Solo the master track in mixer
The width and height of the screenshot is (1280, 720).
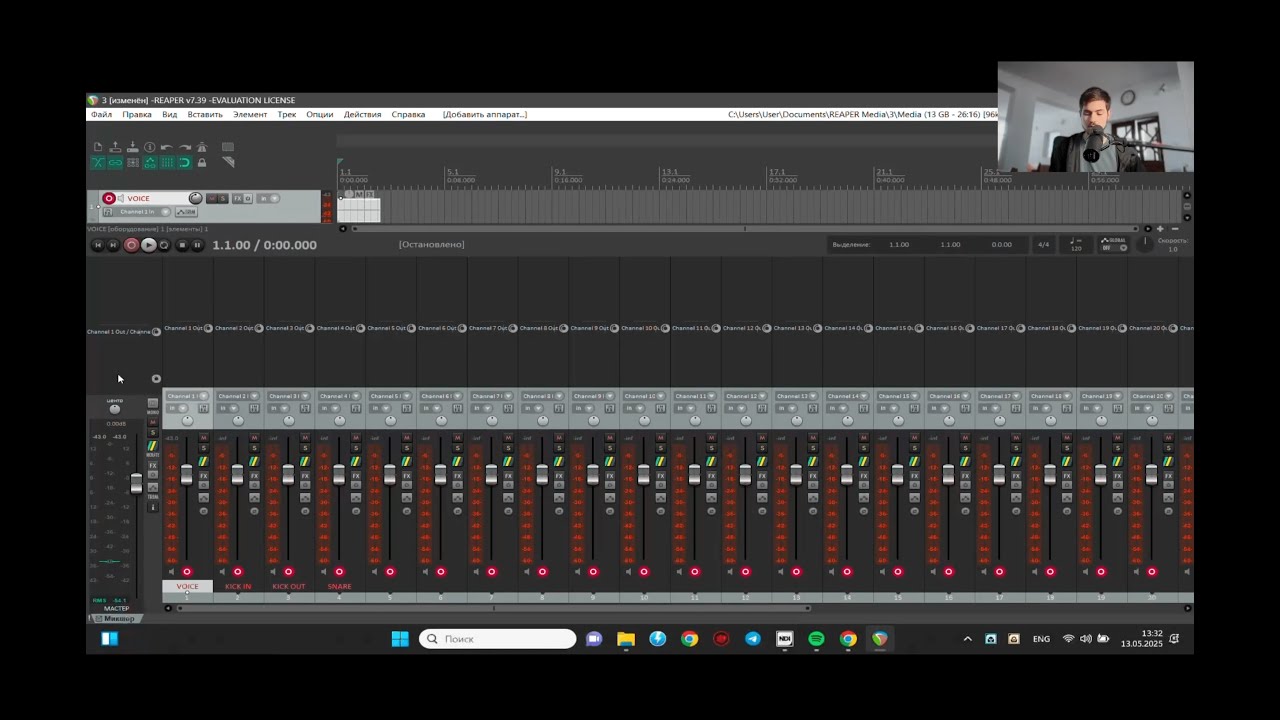coord(153,433)
